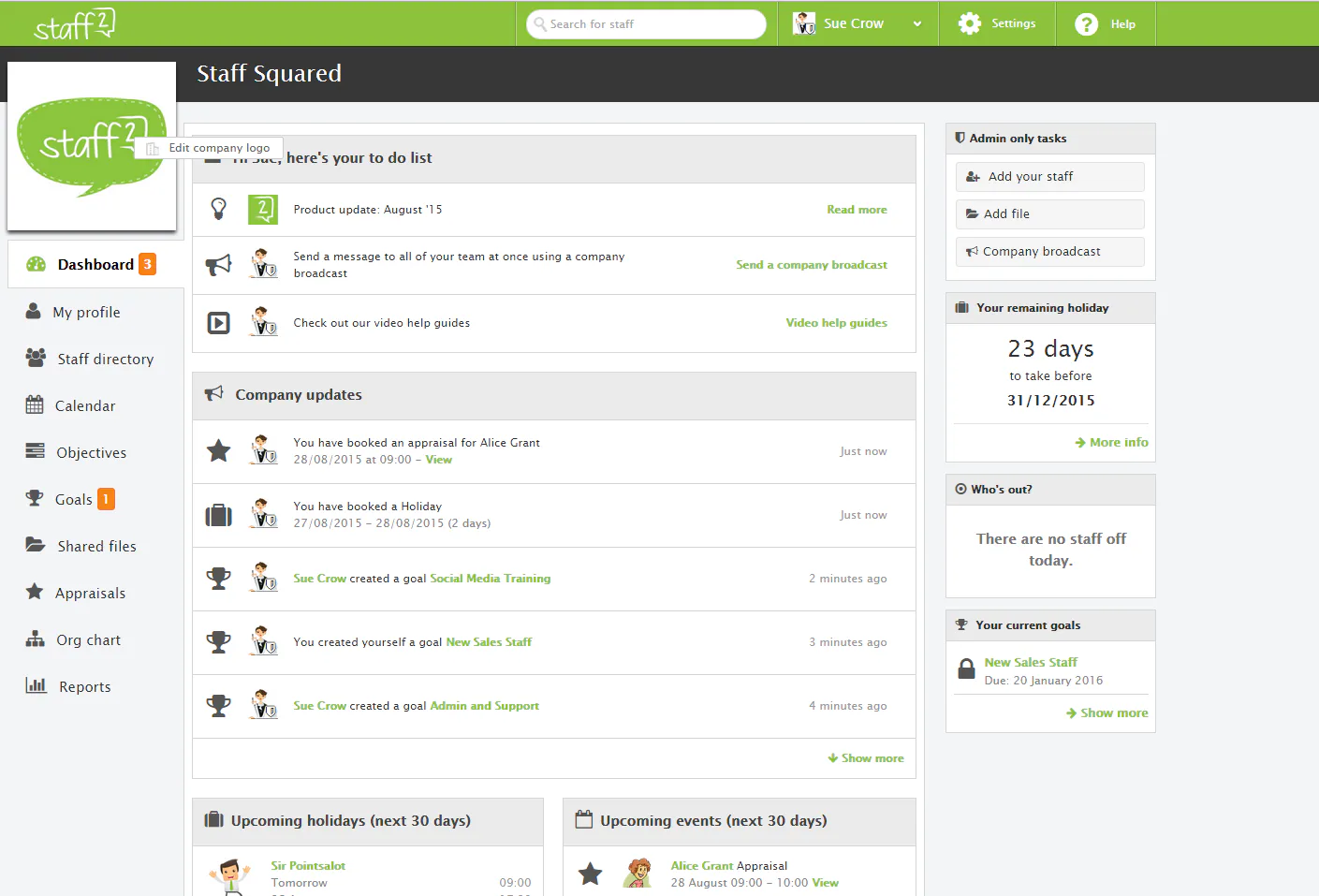Go to the Appraisals section

coord(91,593)
